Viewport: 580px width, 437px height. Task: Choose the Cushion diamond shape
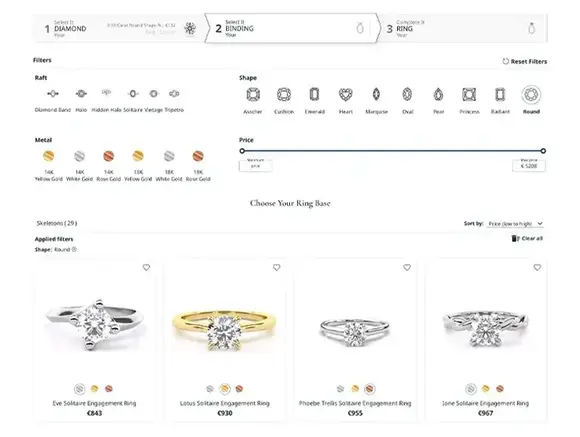pos(284,95)
